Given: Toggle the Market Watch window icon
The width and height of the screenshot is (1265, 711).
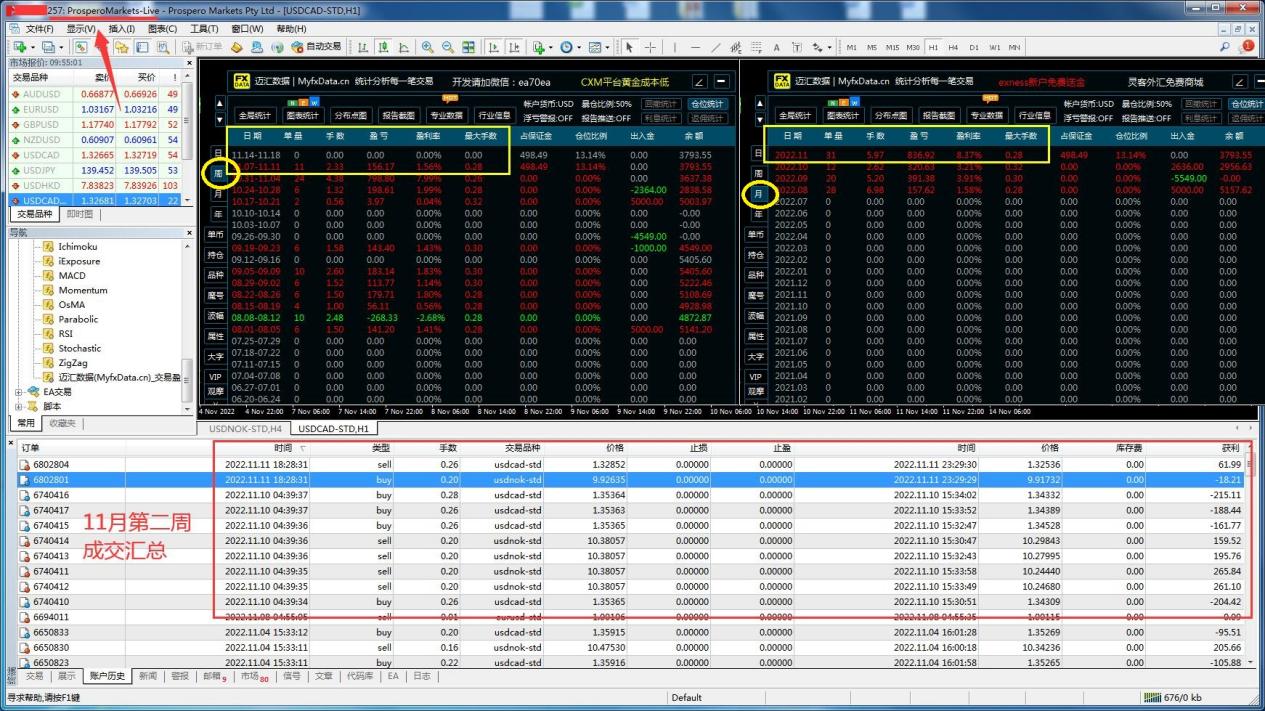Looking at the screenshot, I should click(x=80, y=47).
